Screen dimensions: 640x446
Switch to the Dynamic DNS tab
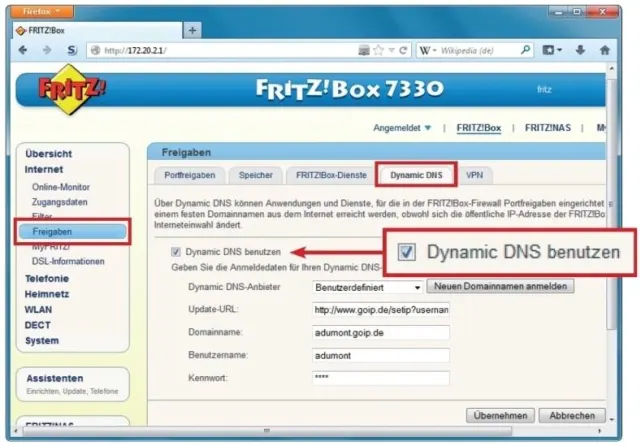point(416,175)
